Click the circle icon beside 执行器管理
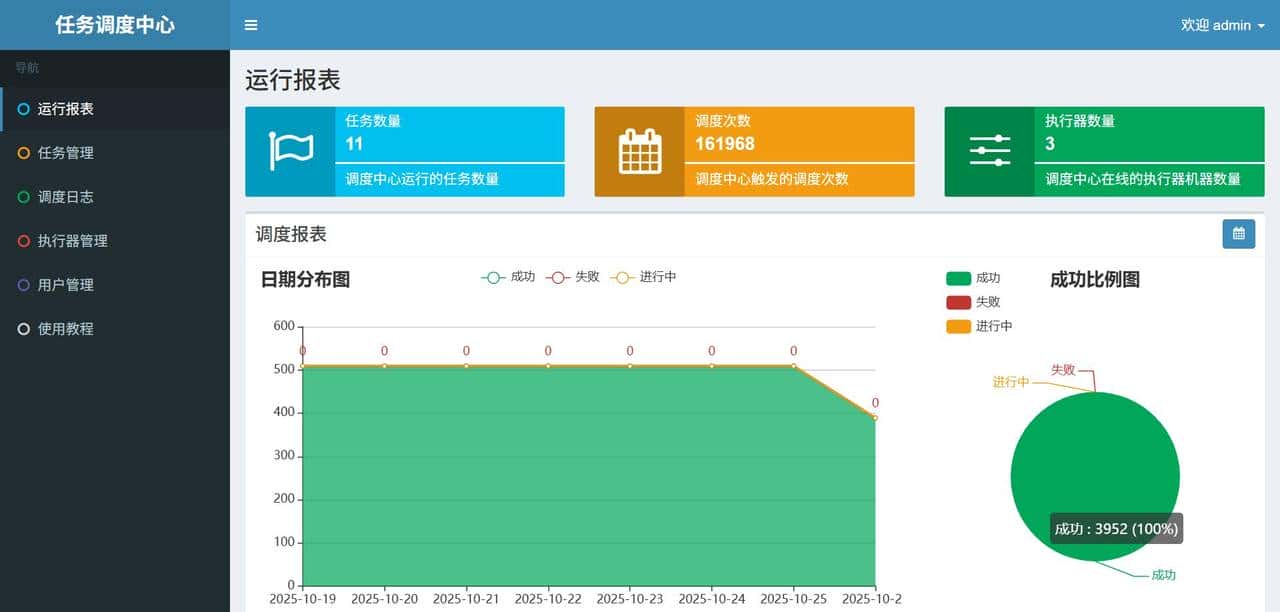Viewport: 1280px width, 612px height. pos(22,241)
